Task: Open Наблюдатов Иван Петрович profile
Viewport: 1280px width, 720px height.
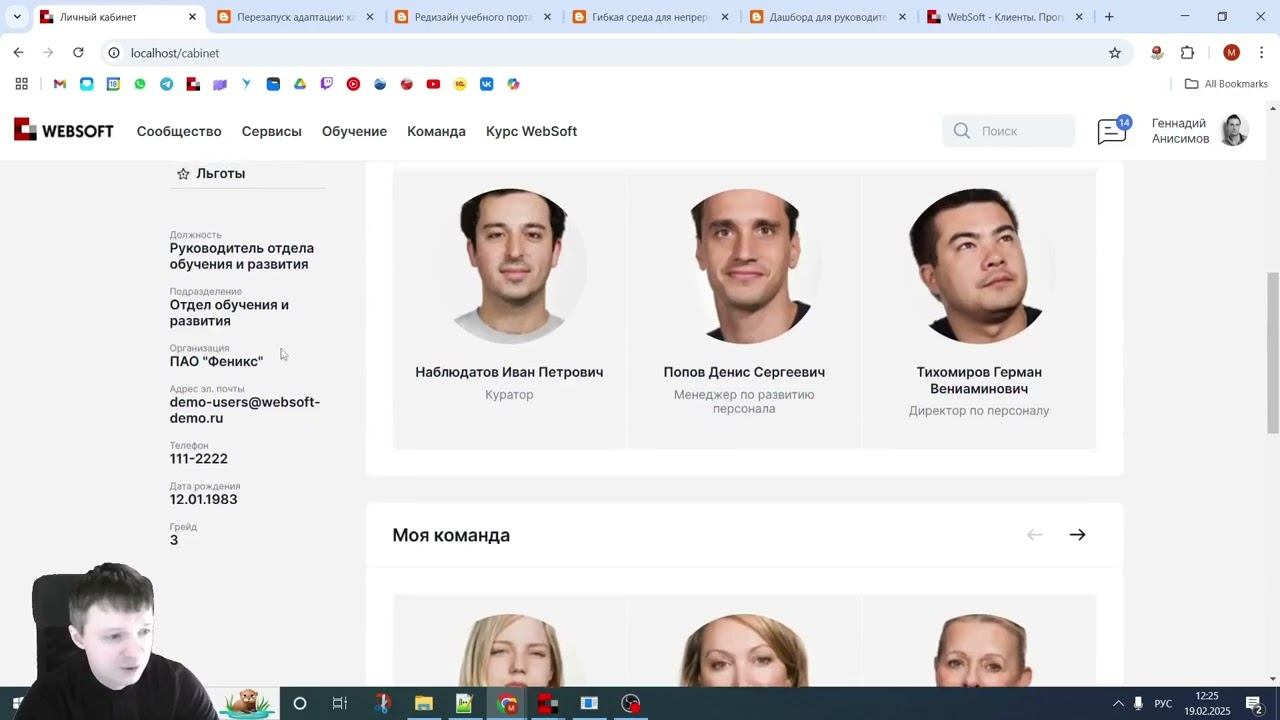Action: click(509, 372)
